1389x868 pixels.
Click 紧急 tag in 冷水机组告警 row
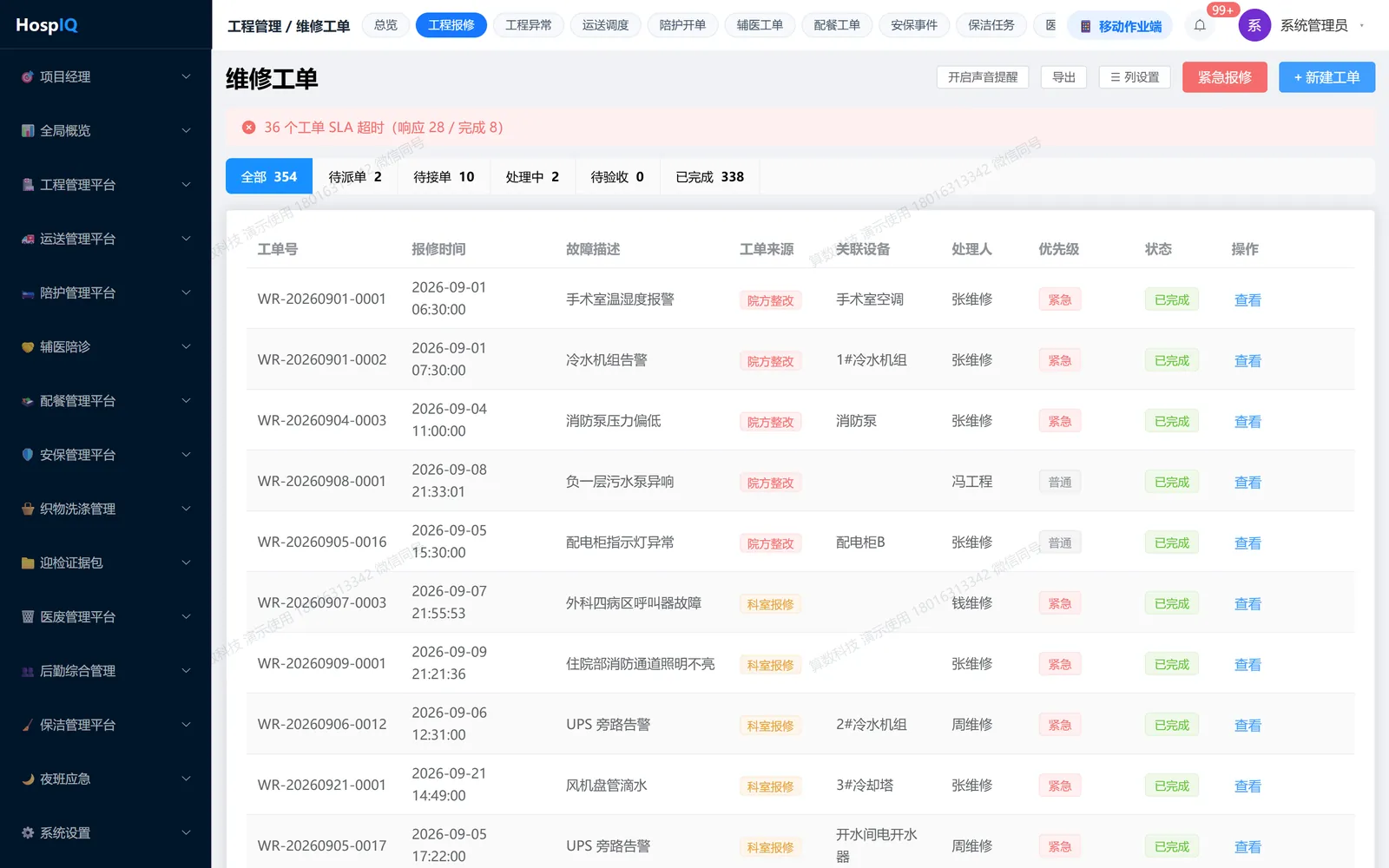[1060, 360]
